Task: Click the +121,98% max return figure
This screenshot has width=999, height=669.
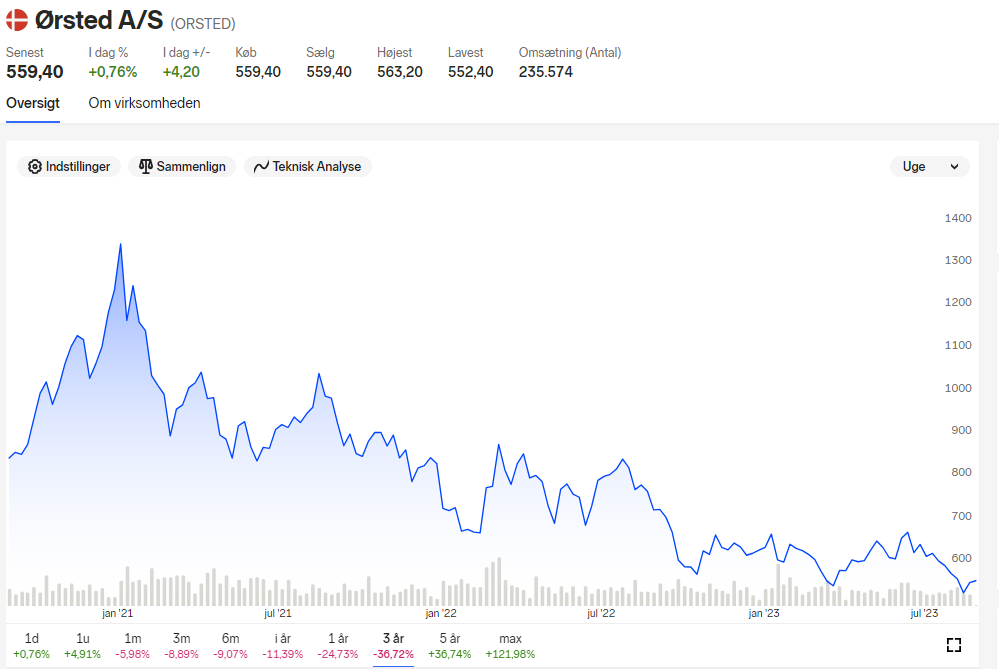Action: [510, 654]
